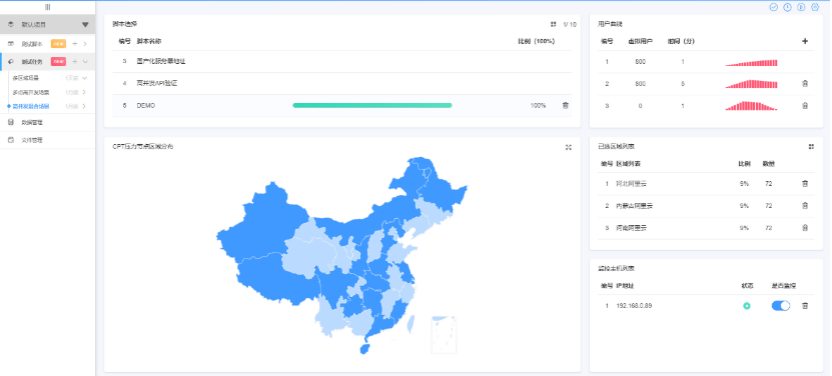Expand the CPT map with fullscreen icon

568,147
